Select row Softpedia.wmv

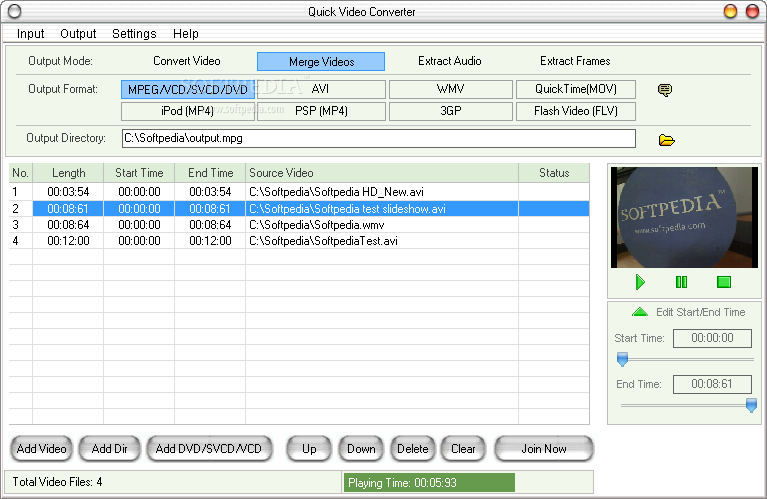[299, 225]
